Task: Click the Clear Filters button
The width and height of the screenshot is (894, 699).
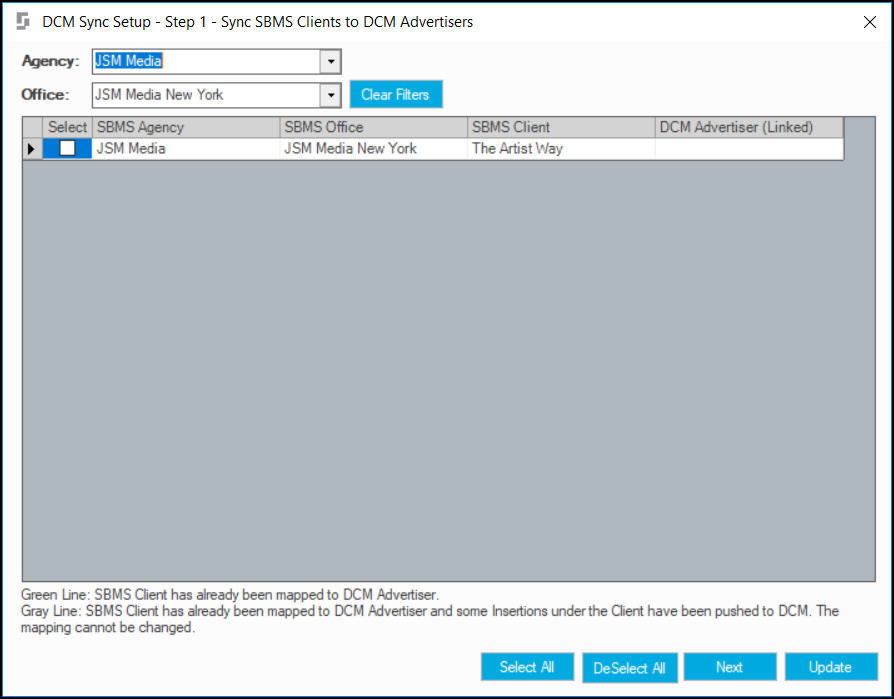Action: click(x=396, y=94)
